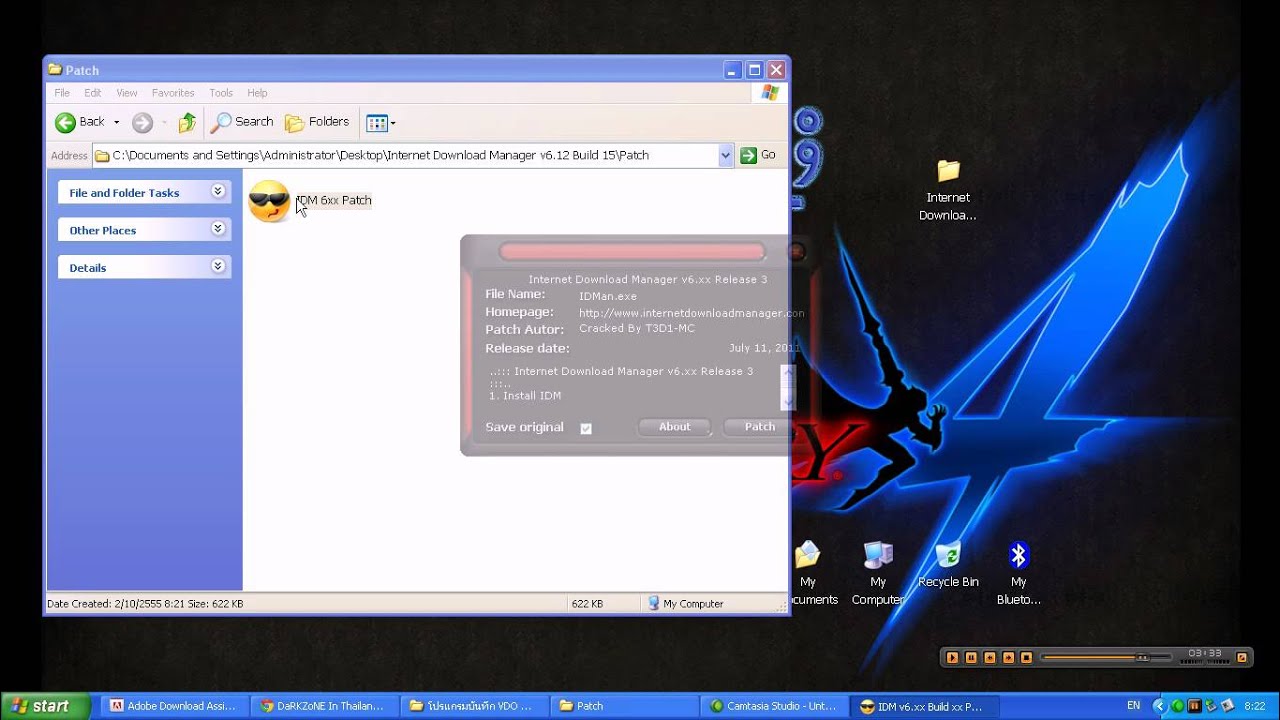Click rewind on the desktop media widget
The height and width of the screenshot is (720, 1280).
pyautogui.click(x=989, y=657)
